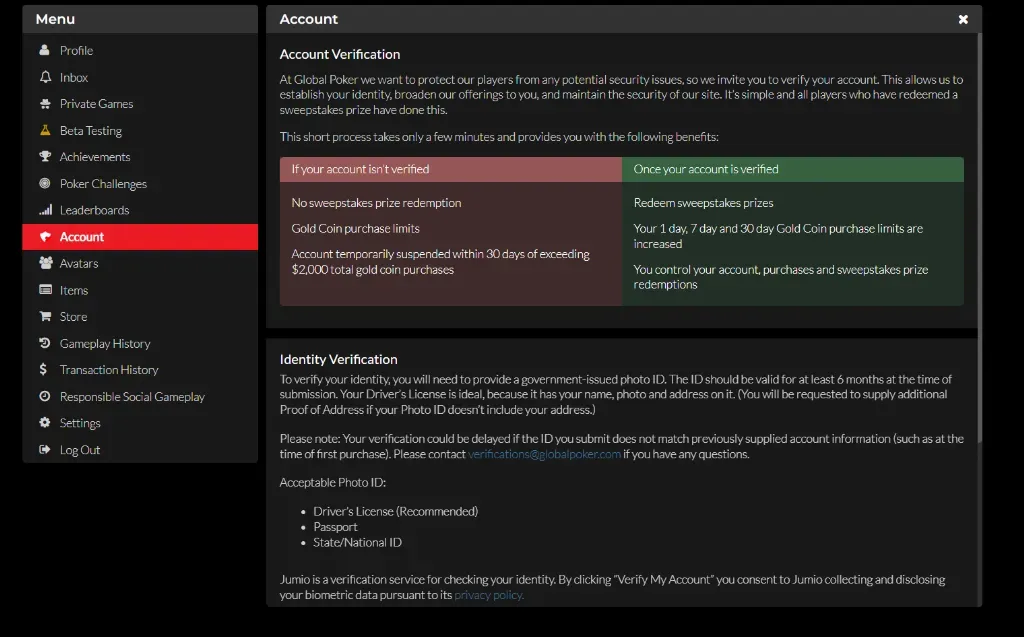This screenshot has width=1024, height=637.
Task: Click the Account panel vertical scrollbar
Action: pyautogui.click(x=980, y=238)
